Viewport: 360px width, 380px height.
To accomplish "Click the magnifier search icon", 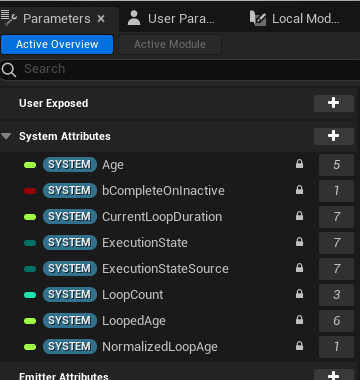I will pyautogui.click(x=8, y=70).
